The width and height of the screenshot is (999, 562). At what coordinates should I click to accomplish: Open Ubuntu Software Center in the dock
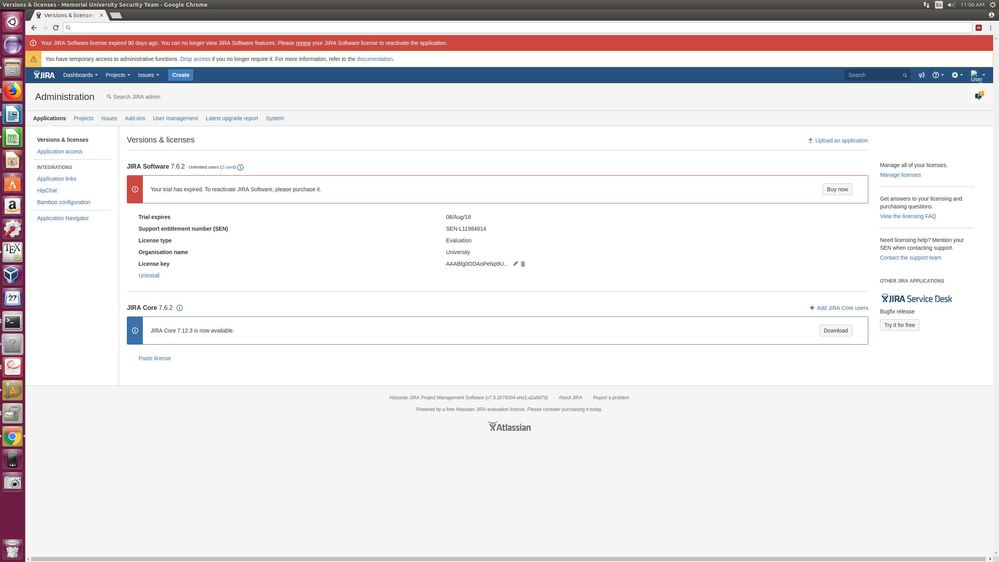coord(12,183)
